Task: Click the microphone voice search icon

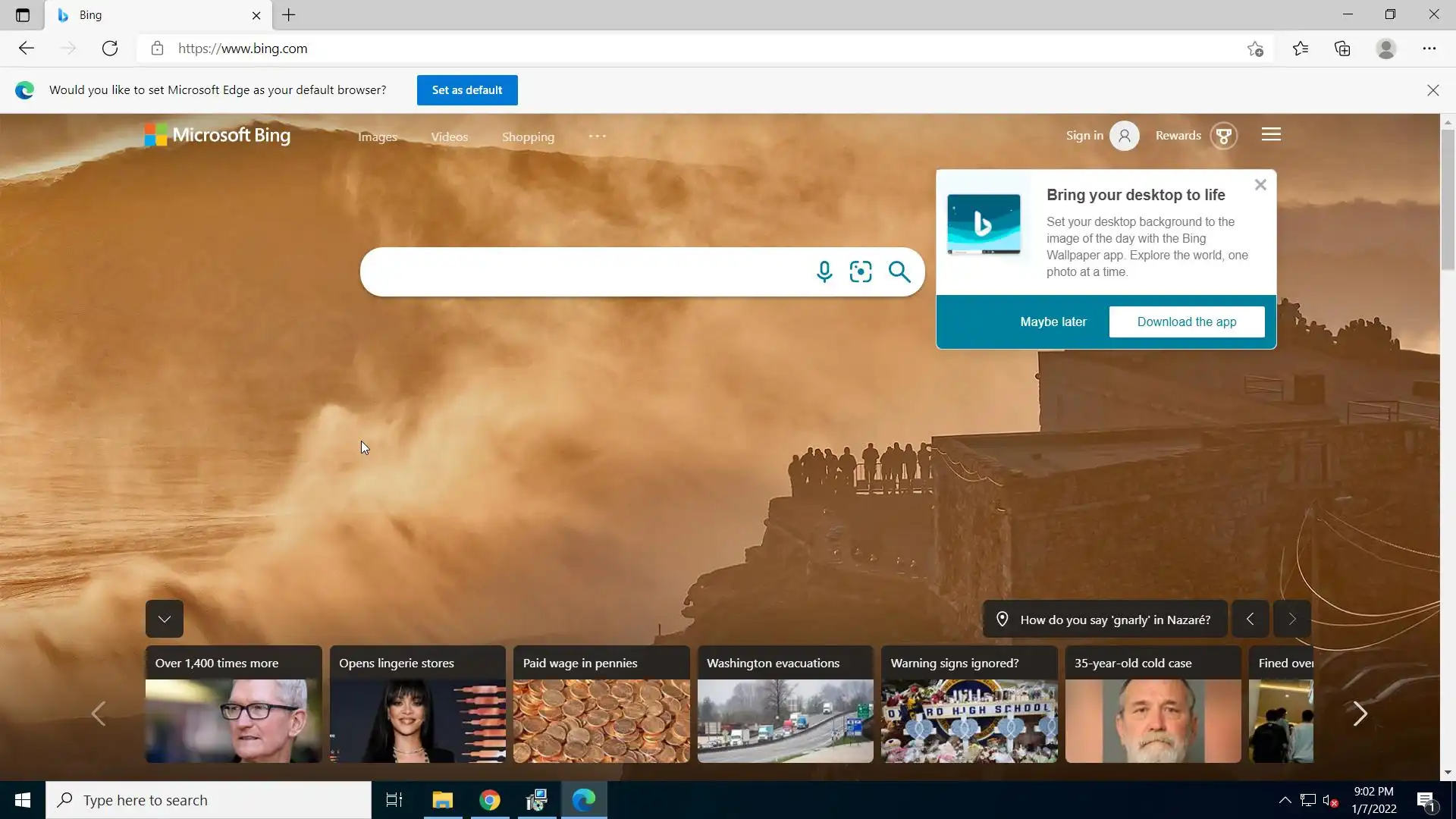Action: coord(824,271)
